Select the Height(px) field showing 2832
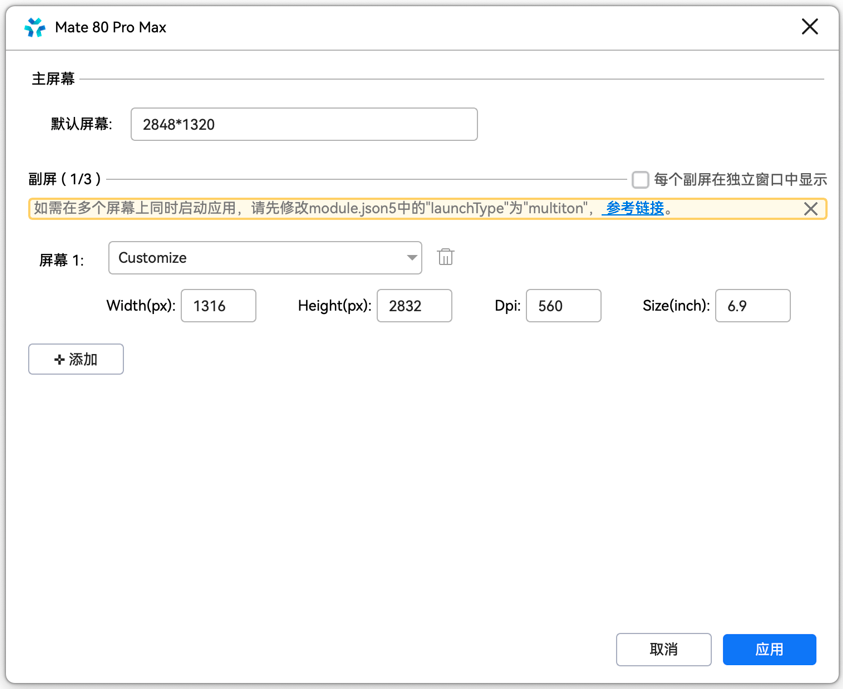 (414, 306)
